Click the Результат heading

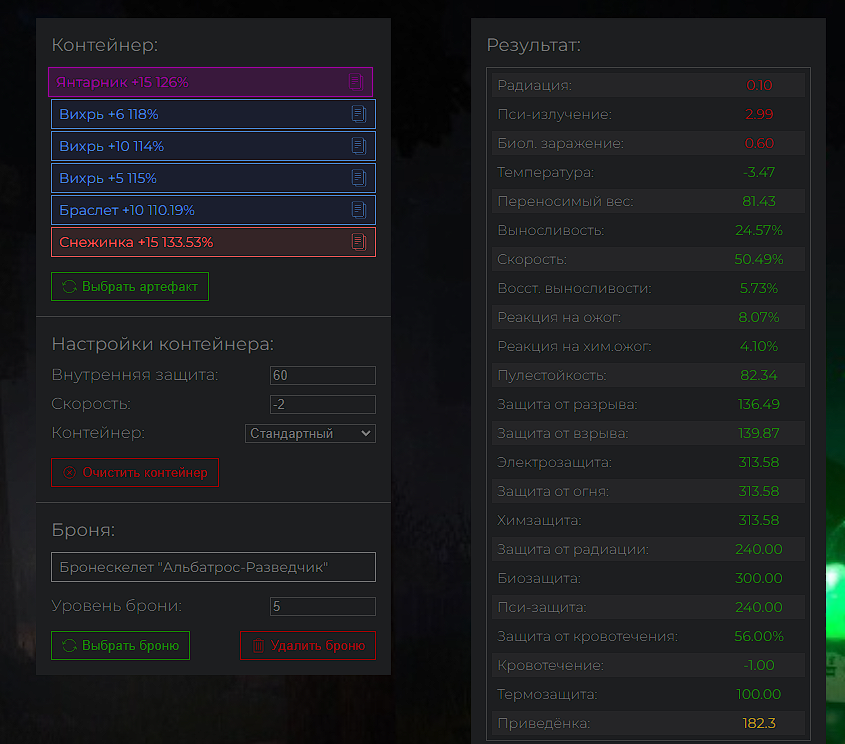click(534, 45)
